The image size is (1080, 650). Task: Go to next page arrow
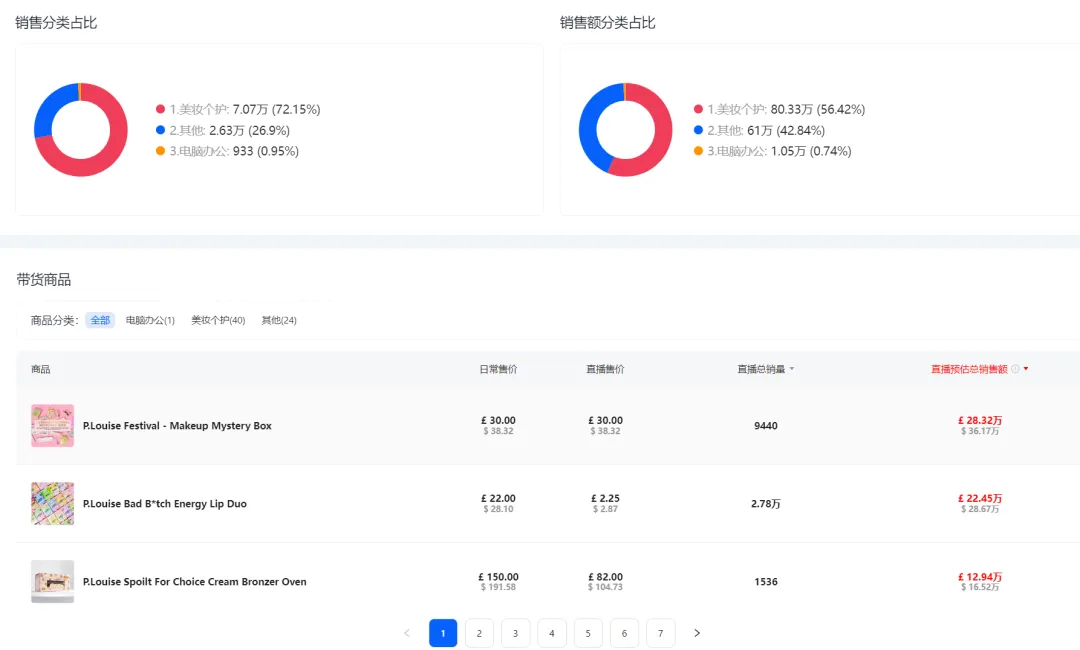pyautogui.click(x=696, y=633)
